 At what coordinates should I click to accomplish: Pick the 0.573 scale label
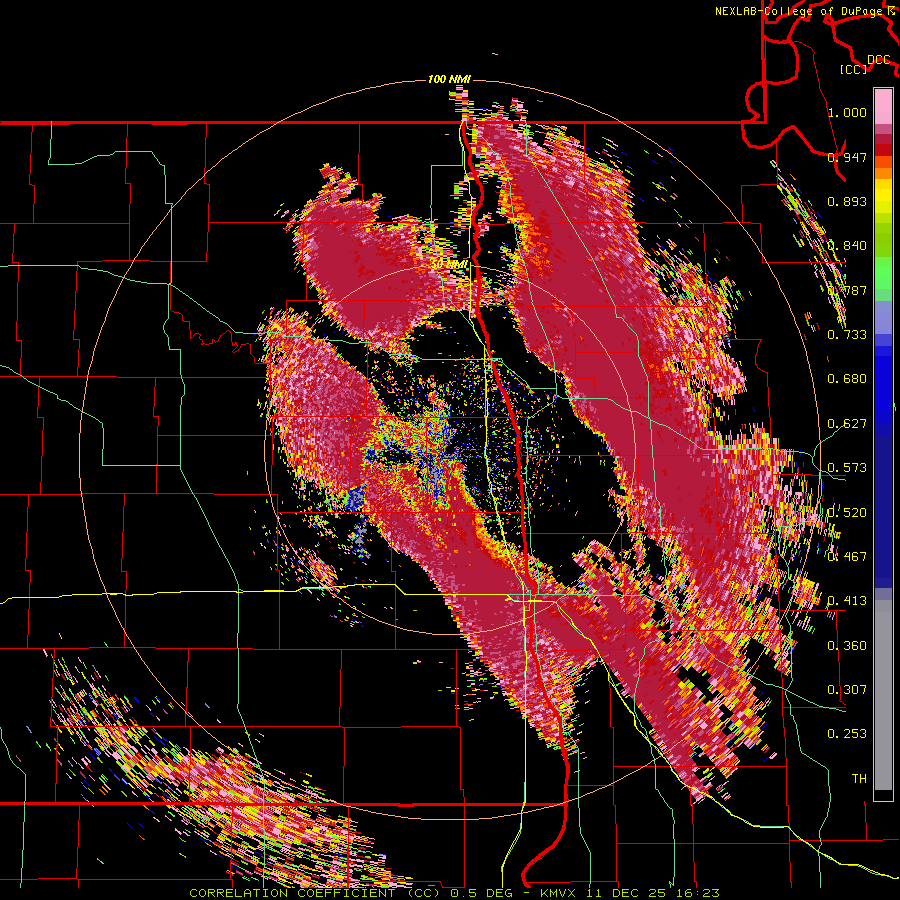pyautogui.click(x=847, y=467)
